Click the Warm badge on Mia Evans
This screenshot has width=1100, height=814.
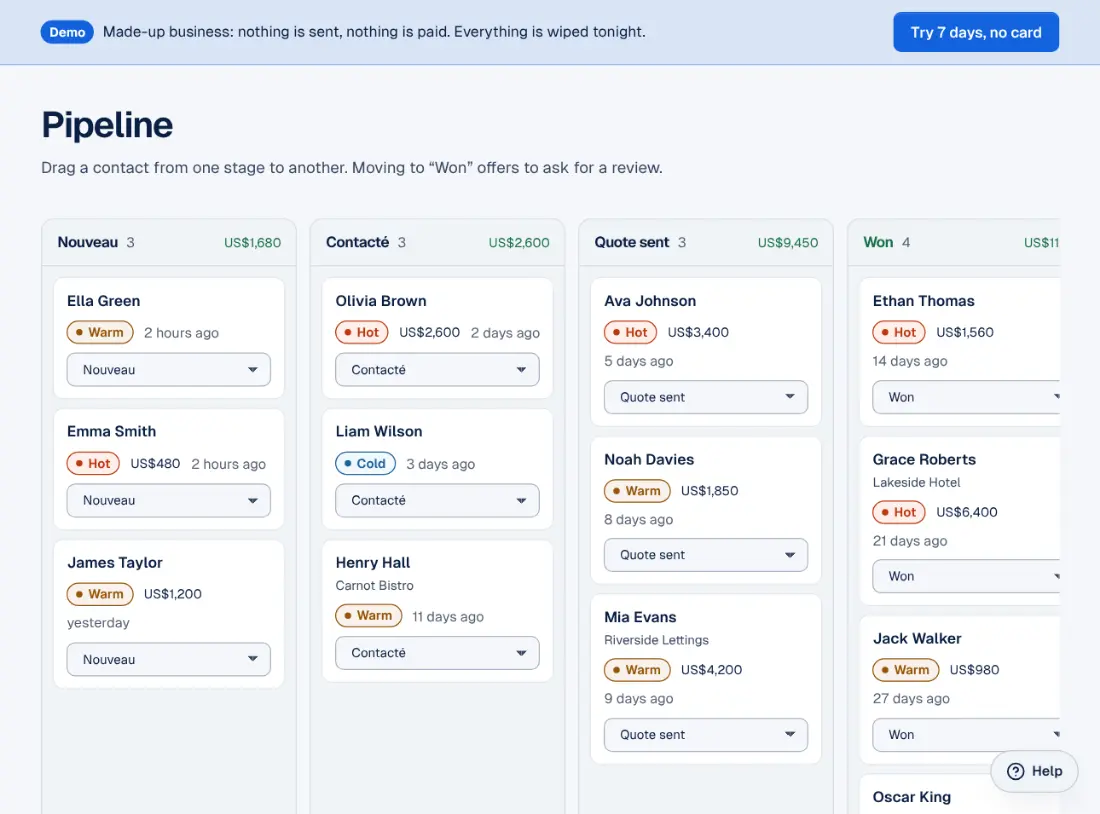point(637,670)
